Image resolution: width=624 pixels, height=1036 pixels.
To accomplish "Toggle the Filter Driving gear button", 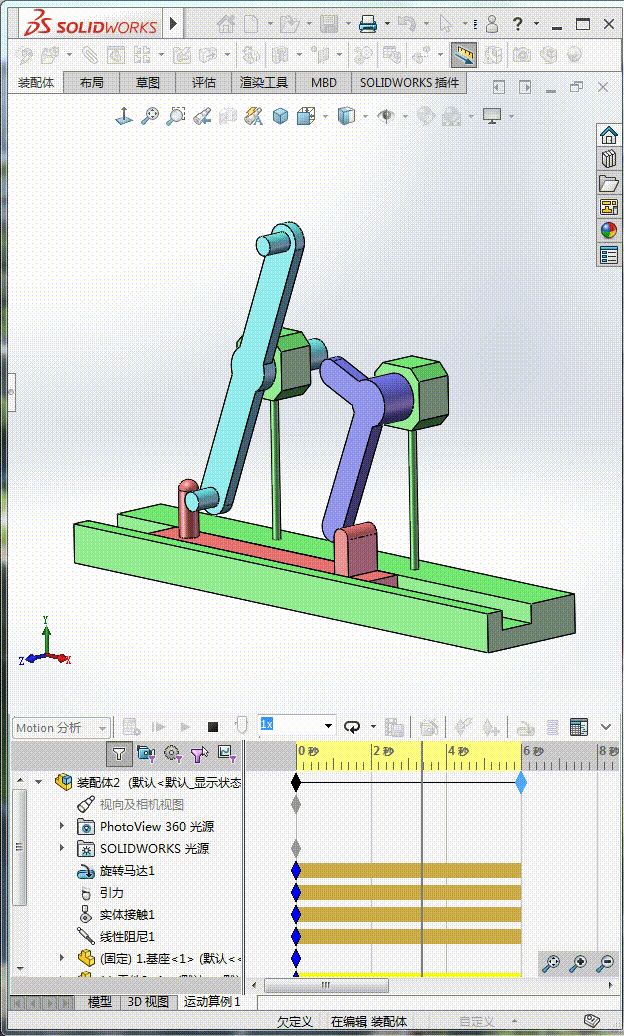I will [173, 753].
